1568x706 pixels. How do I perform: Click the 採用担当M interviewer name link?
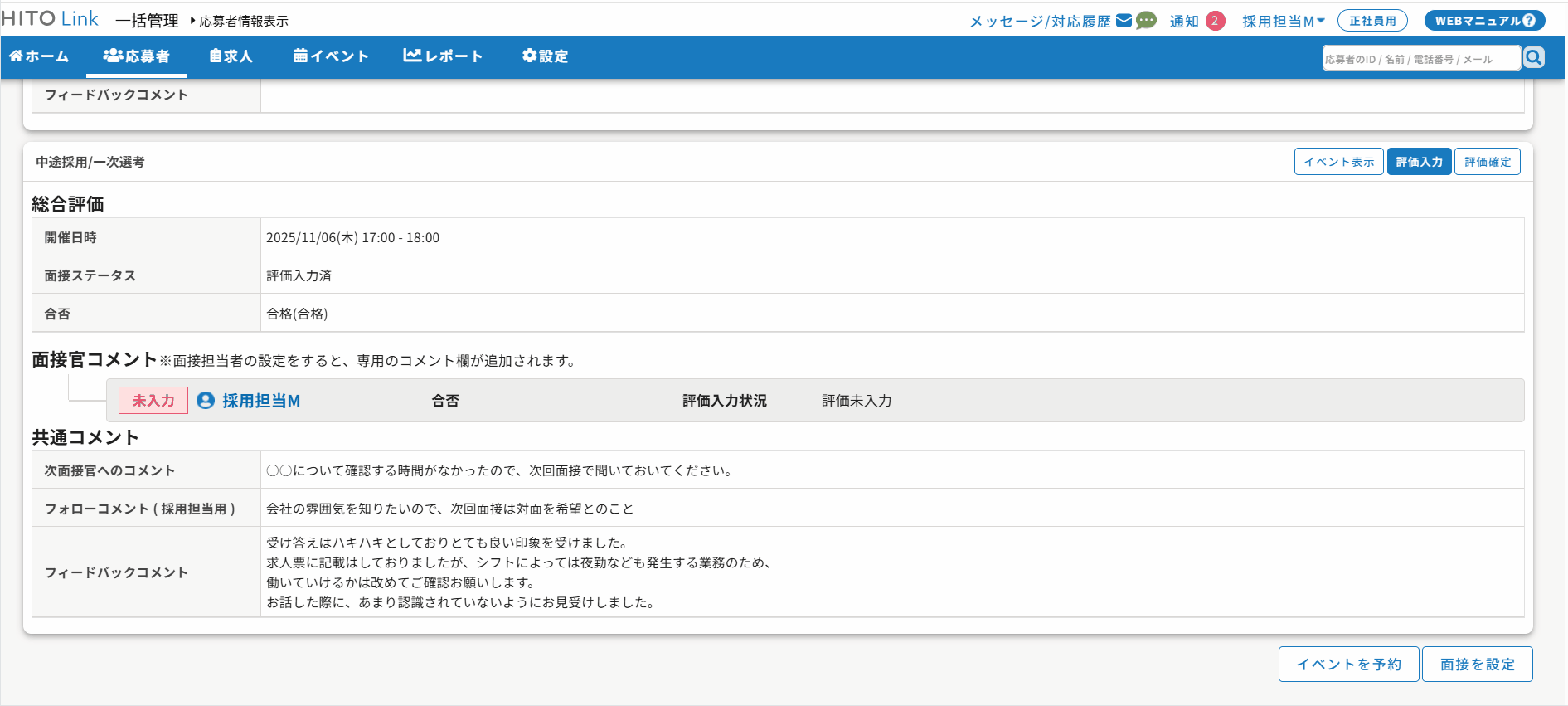(x=261, y=401)
